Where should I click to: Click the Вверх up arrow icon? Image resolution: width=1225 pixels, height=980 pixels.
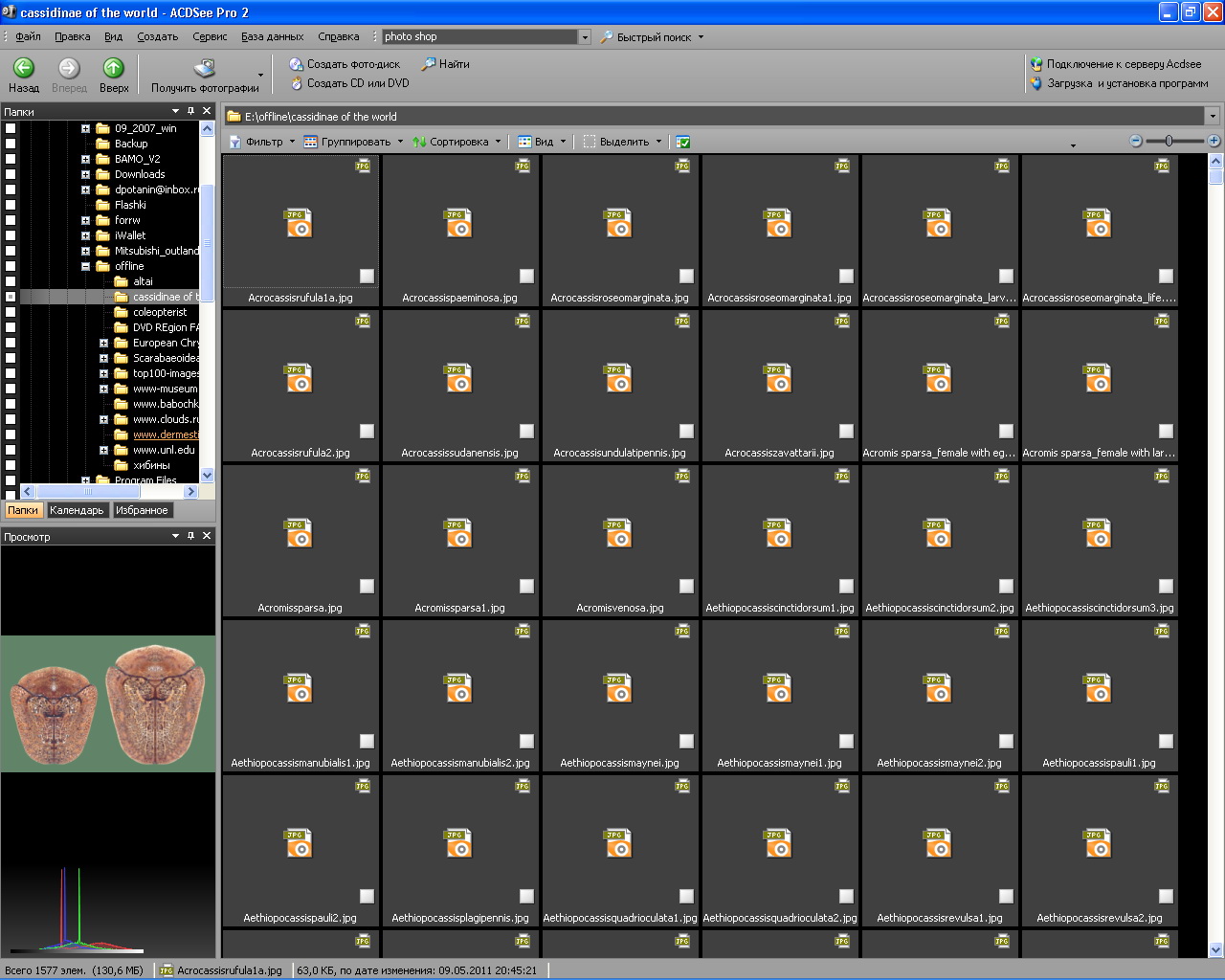[113, 68]
